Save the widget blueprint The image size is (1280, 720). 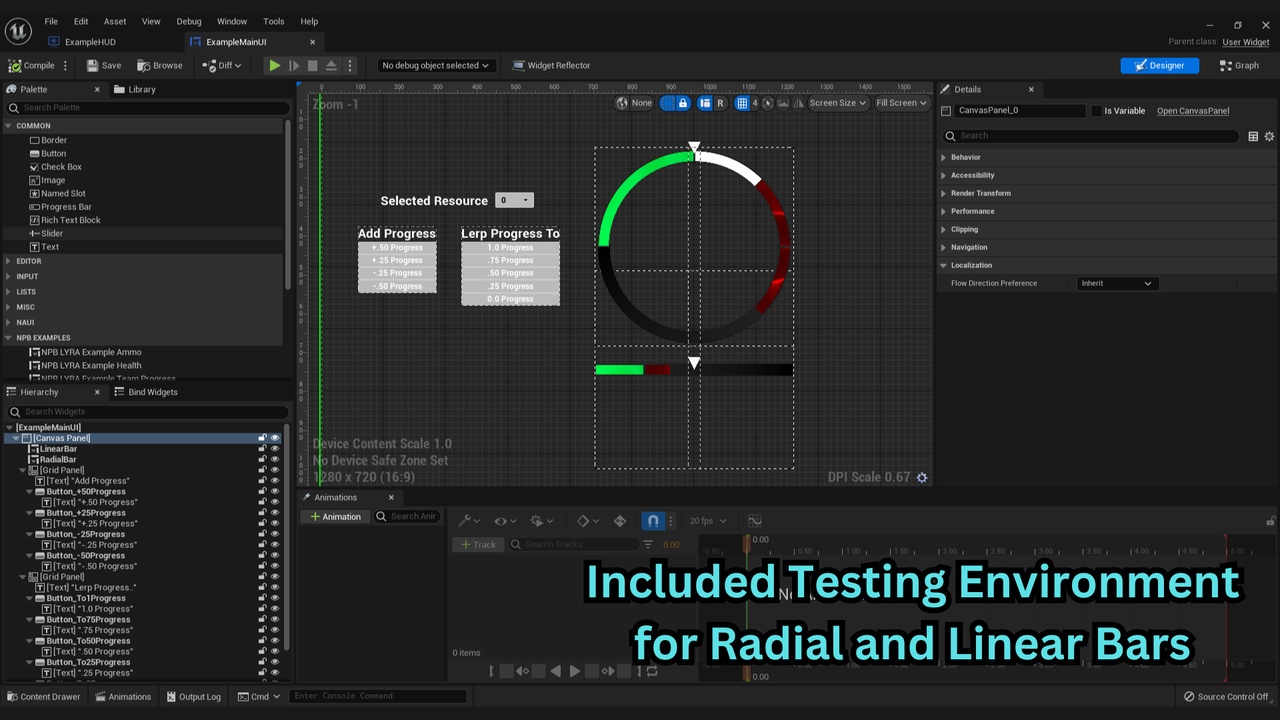[104, 66]
